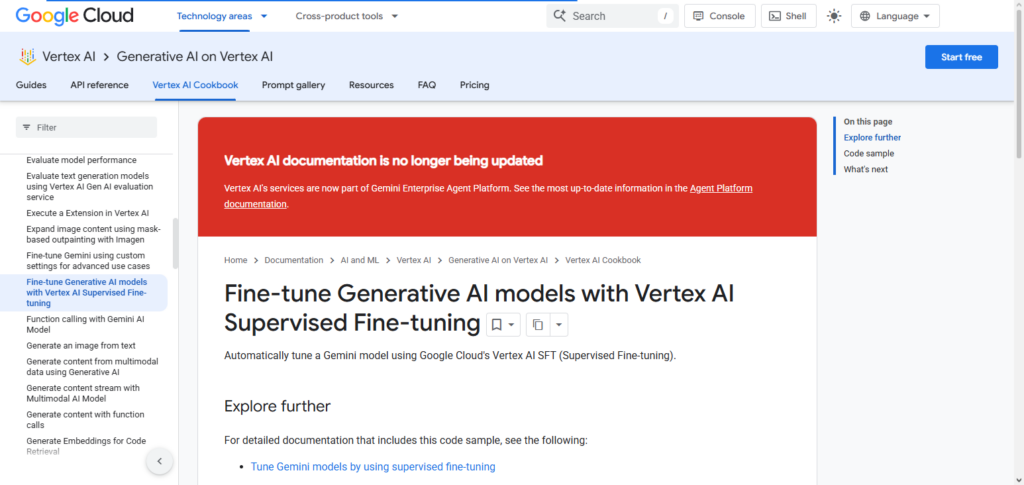
Task: Click the sidebar scrollbar thumb
Action: tap(174, 243)
